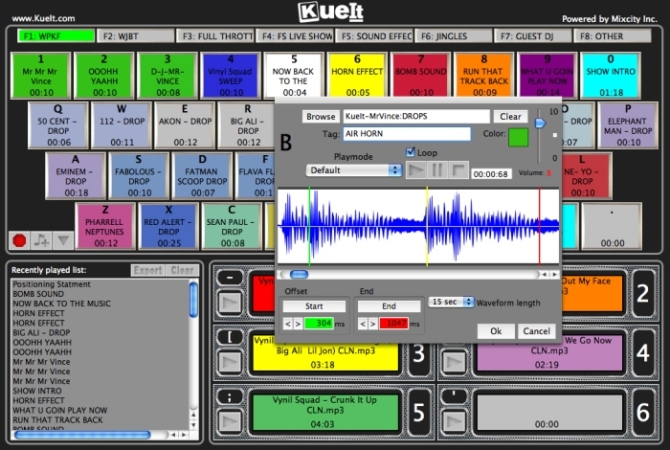Click recently played list scroll down arrow
Viewport: 670px width, 450px height.
194,425
